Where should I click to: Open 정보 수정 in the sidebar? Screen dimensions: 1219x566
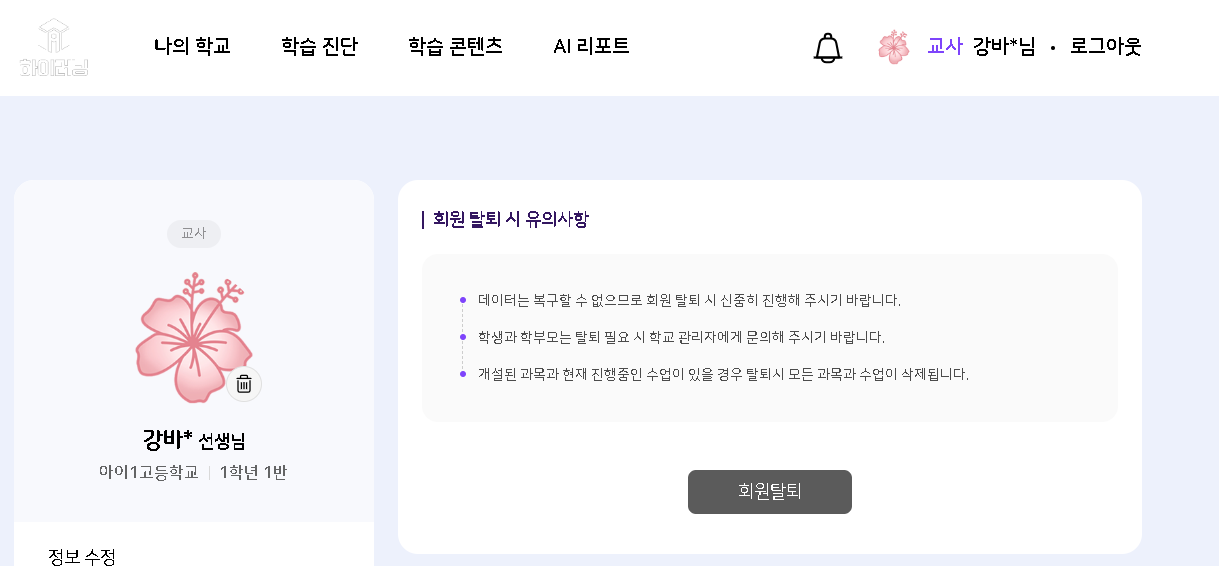click(82, 556)
